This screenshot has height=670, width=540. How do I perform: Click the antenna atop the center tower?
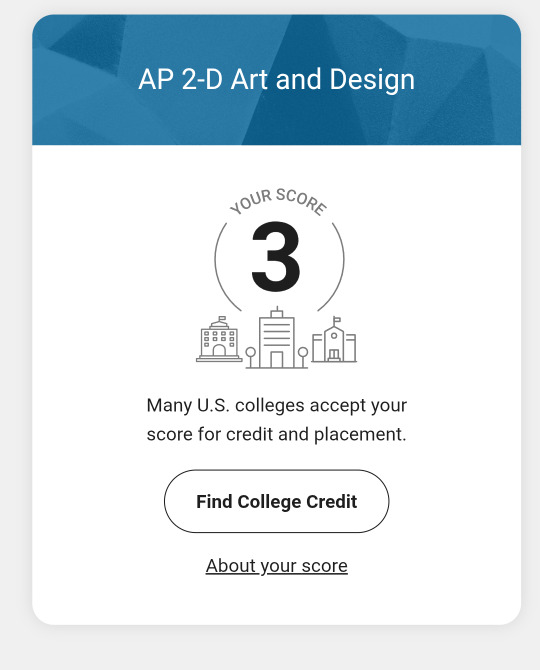[277, 311]
